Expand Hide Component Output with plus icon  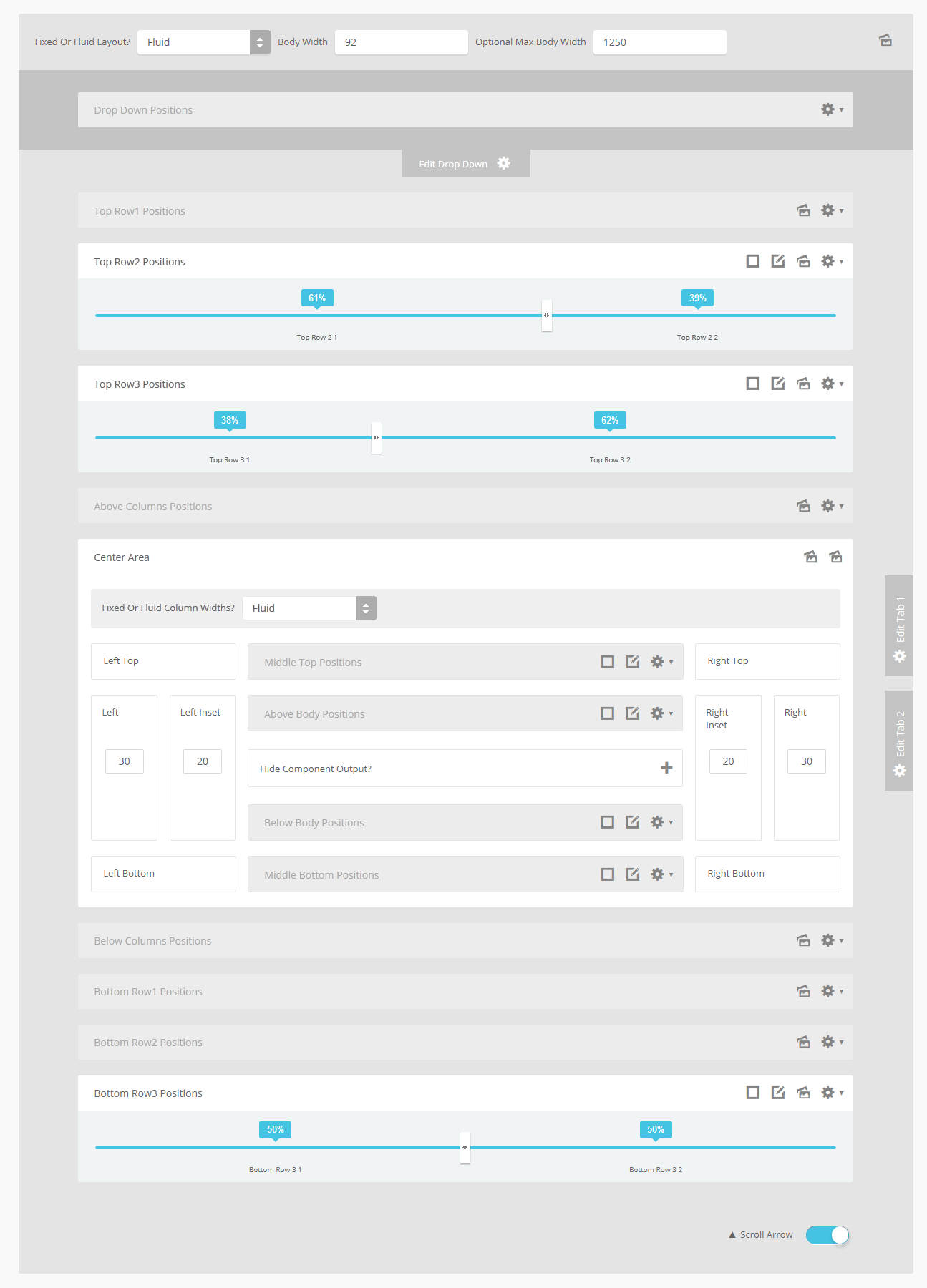click(x=666, y=768)
